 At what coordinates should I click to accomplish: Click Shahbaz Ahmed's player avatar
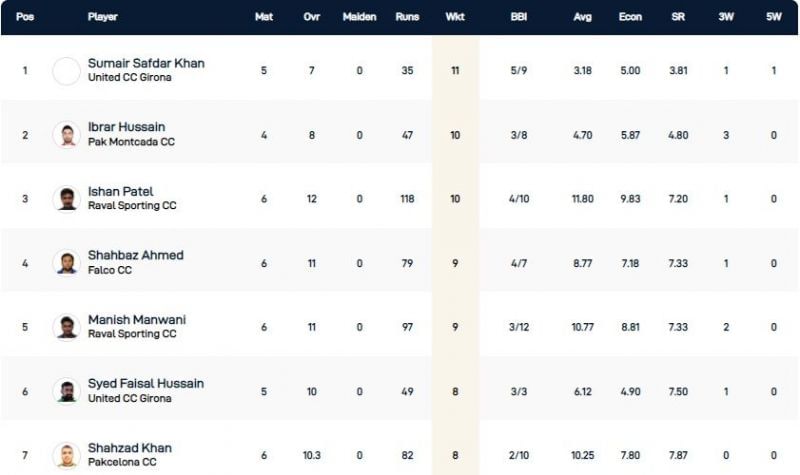(x=66, y=262)
